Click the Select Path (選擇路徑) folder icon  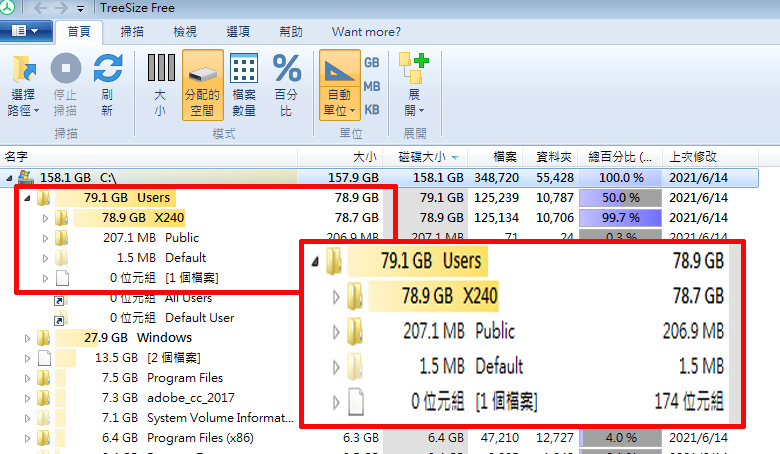click(x=23, y=69)
